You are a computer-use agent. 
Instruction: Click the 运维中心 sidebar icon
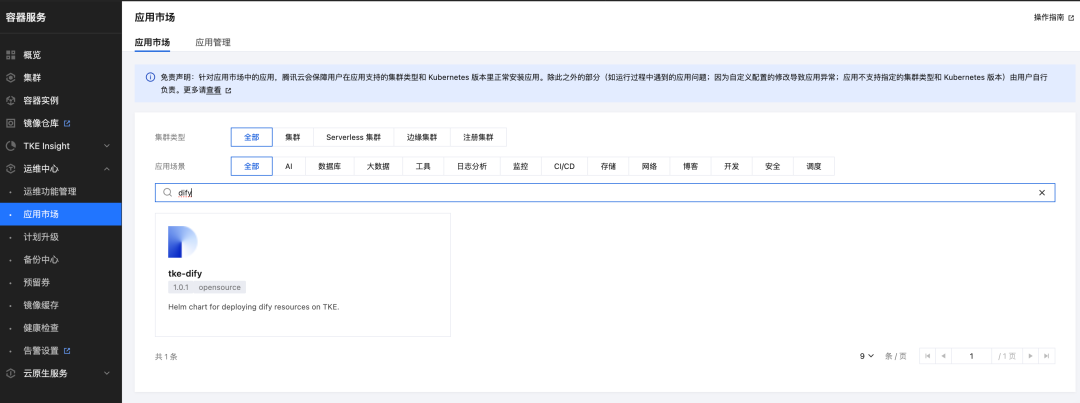(10, 169)
